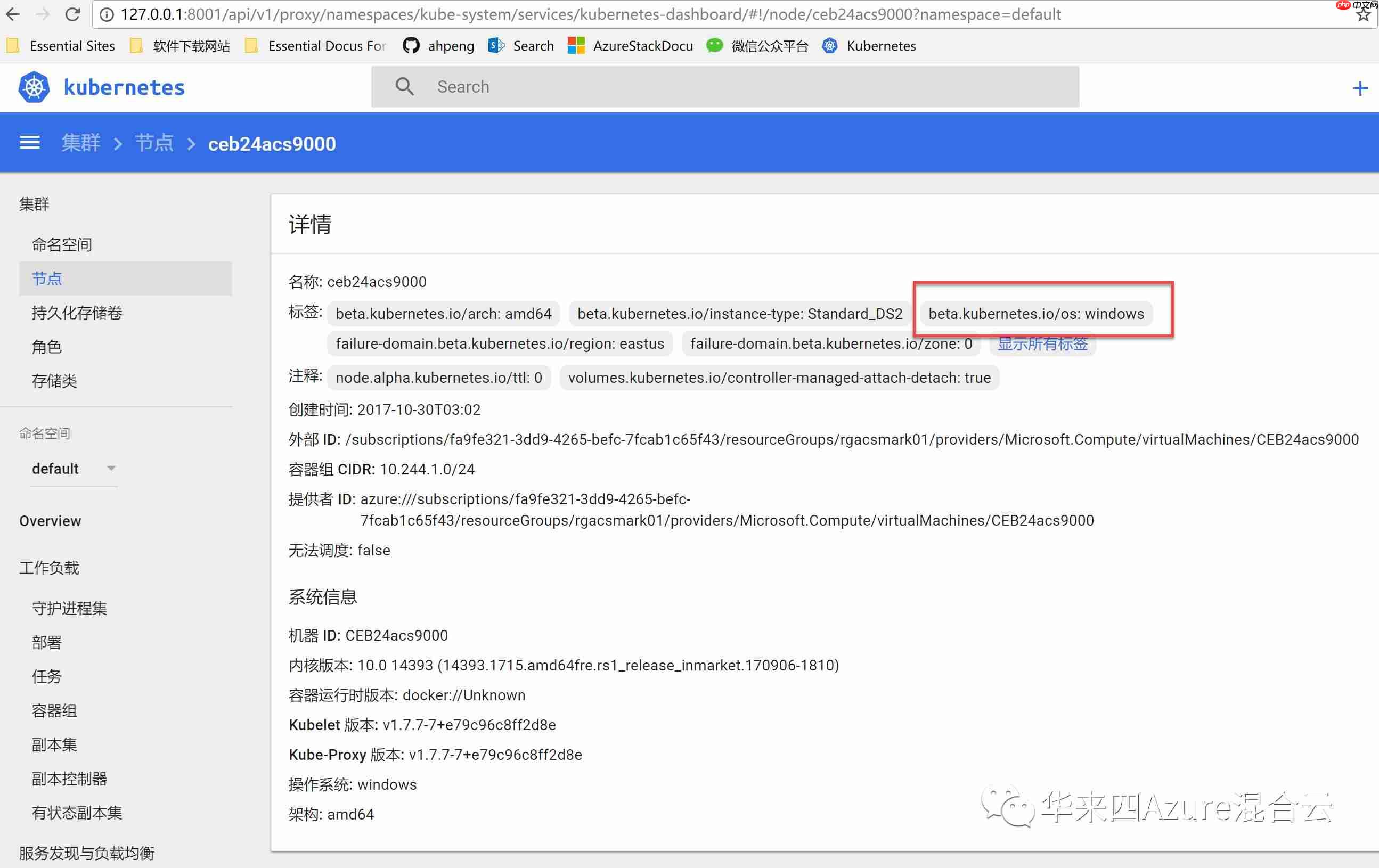Viewport: 1379px width, 868px height.
Task: Open the 微信公众平台 bookmark
Action: click(770, 46)
